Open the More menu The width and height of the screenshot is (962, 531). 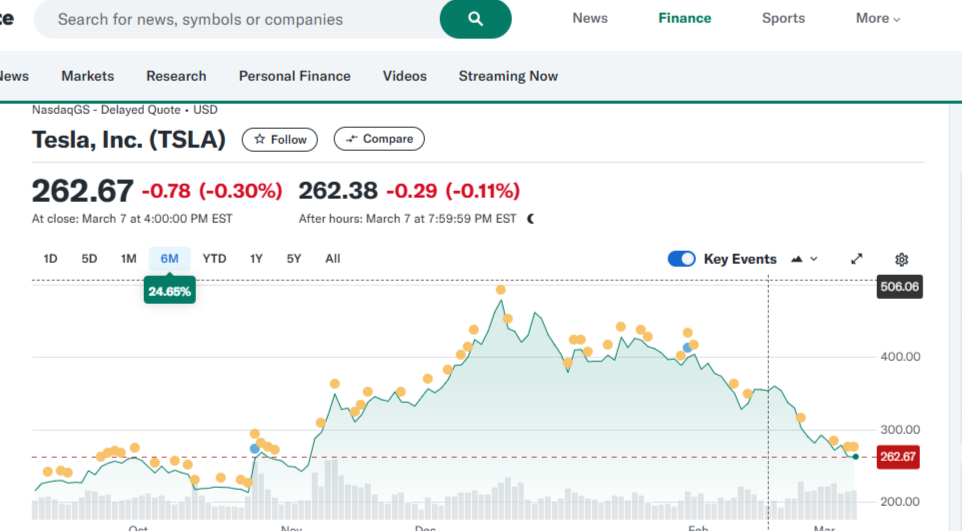click(x=878, y=18)
